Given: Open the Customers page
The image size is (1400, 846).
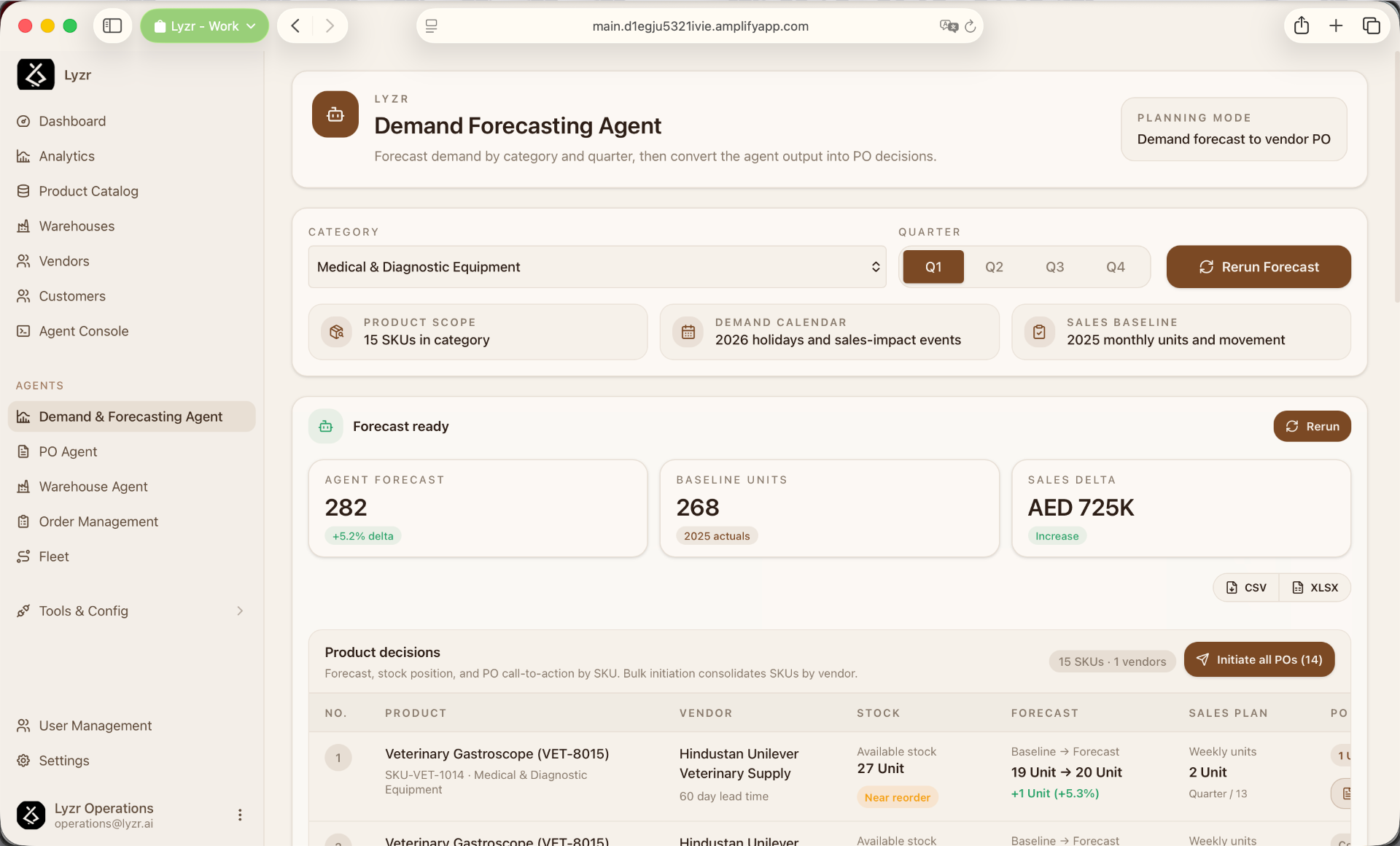Looking at the screenshot, I should [131, 296].
